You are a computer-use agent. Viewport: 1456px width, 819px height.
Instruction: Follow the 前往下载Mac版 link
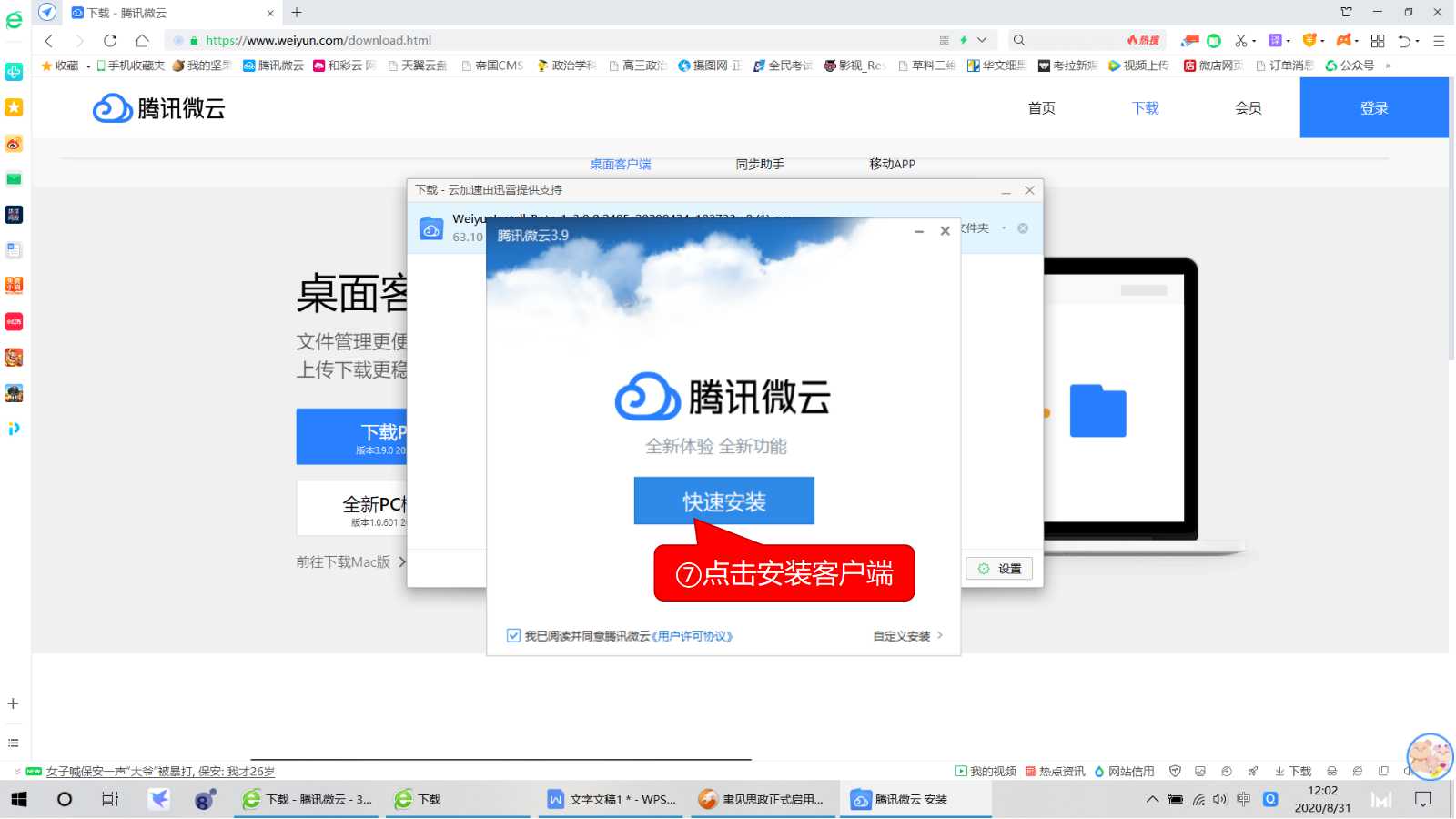pyautogui.click(x=351, y=561)
